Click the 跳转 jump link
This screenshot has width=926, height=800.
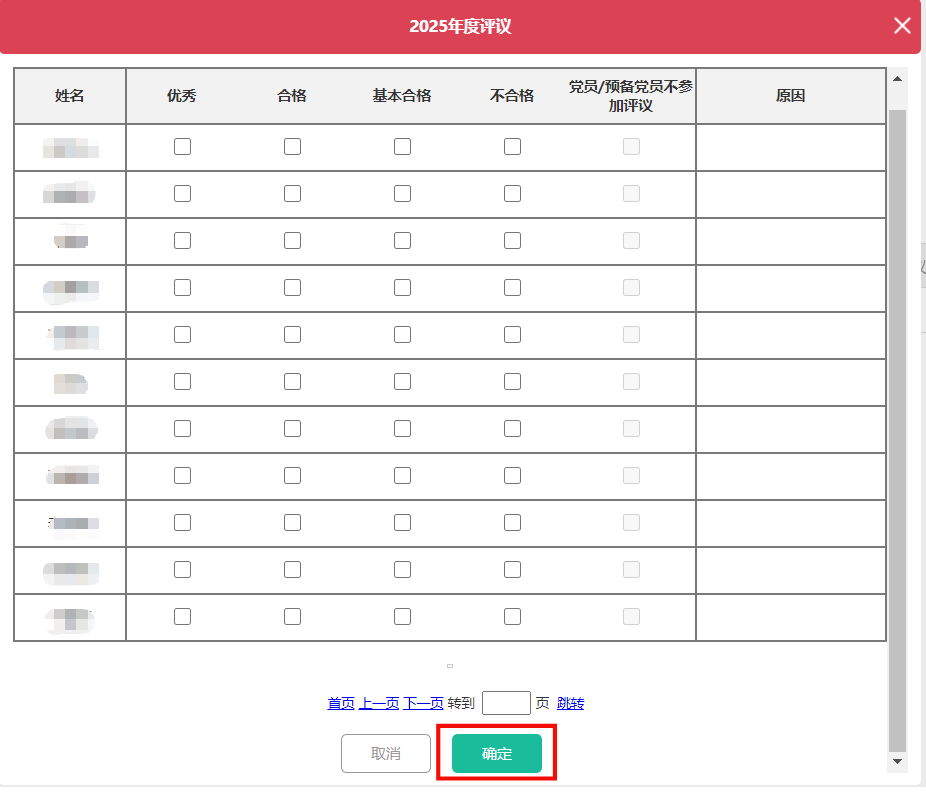pos(570,703)
